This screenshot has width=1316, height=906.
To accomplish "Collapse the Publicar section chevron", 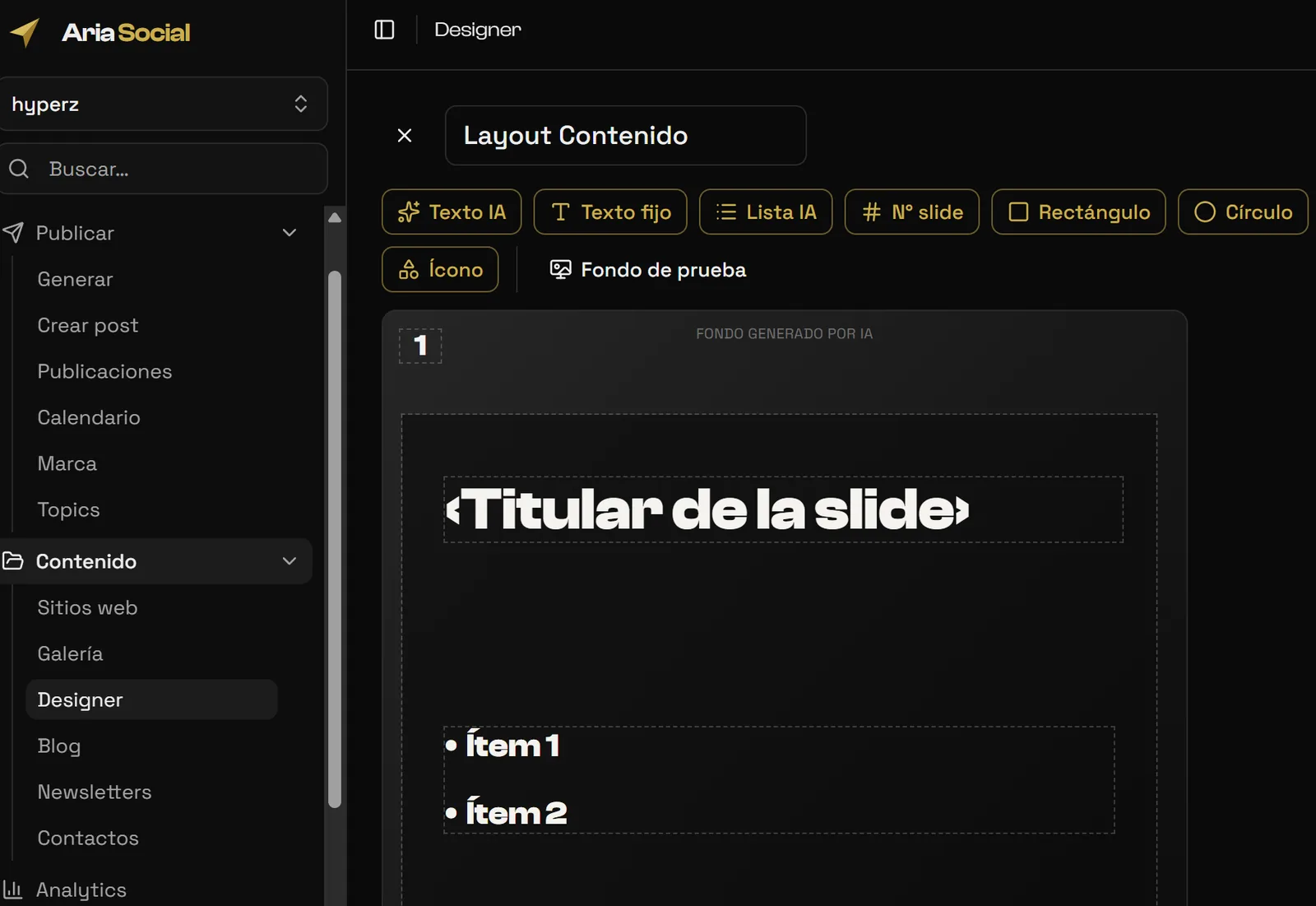I will click(290, 233).
